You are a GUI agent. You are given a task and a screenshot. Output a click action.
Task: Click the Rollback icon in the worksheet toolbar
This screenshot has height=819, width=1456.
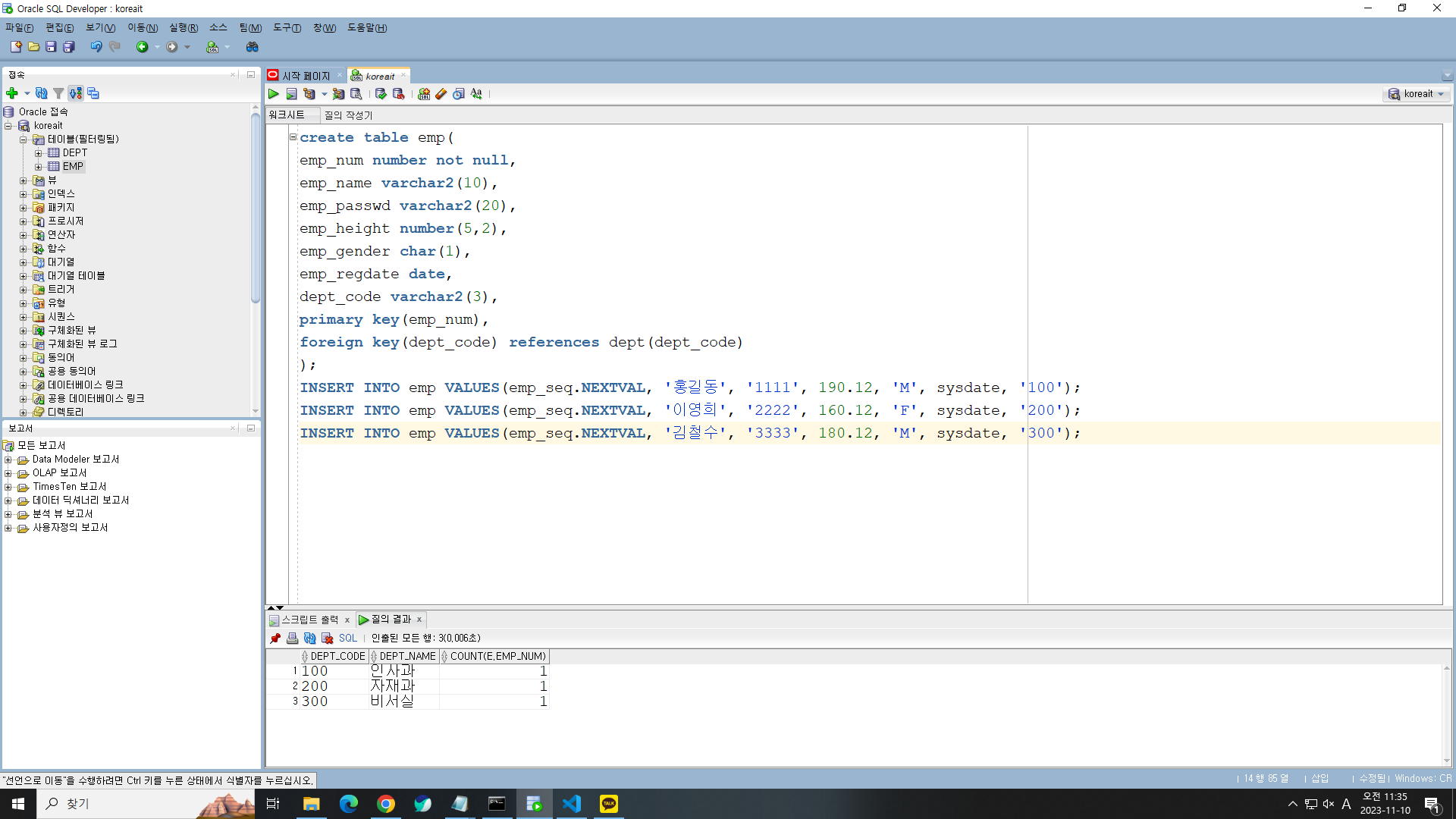(398, 94)
